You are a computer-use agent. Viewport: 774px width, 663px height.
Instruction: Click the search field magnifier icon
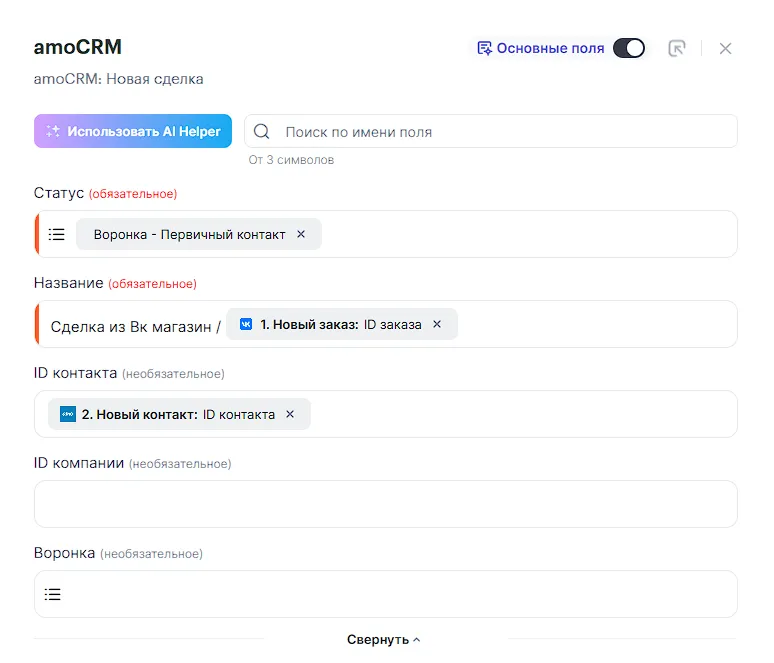[262, 131]
